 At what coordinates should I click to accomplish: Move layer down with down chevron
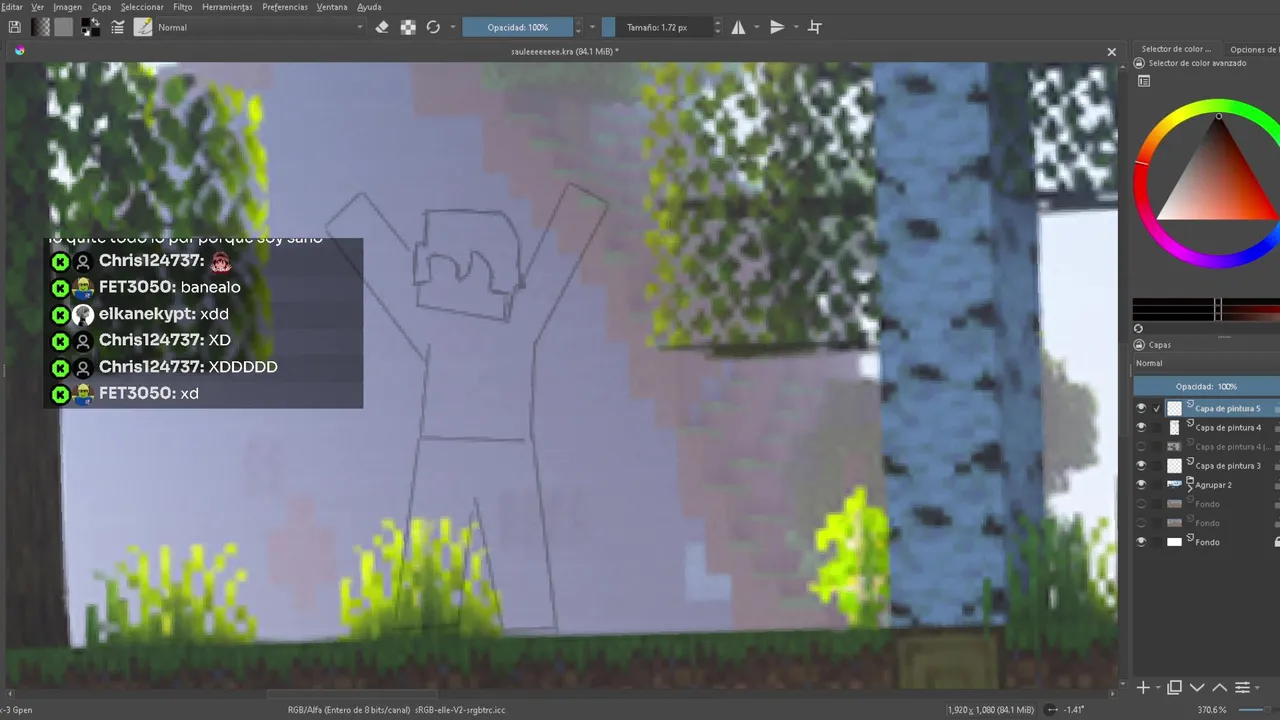tap(1197, 687)
